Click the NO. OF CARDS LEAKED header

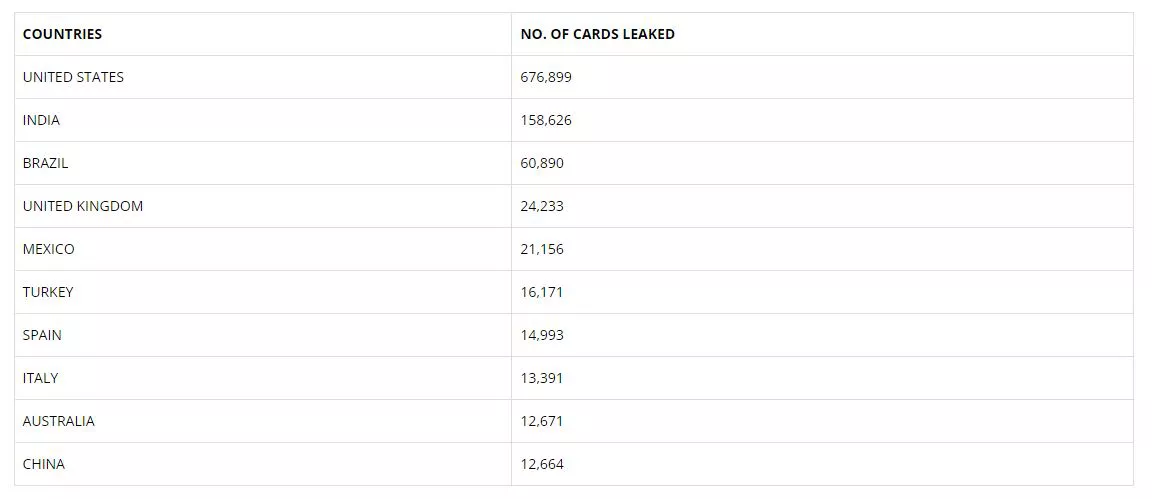[597, 34]
